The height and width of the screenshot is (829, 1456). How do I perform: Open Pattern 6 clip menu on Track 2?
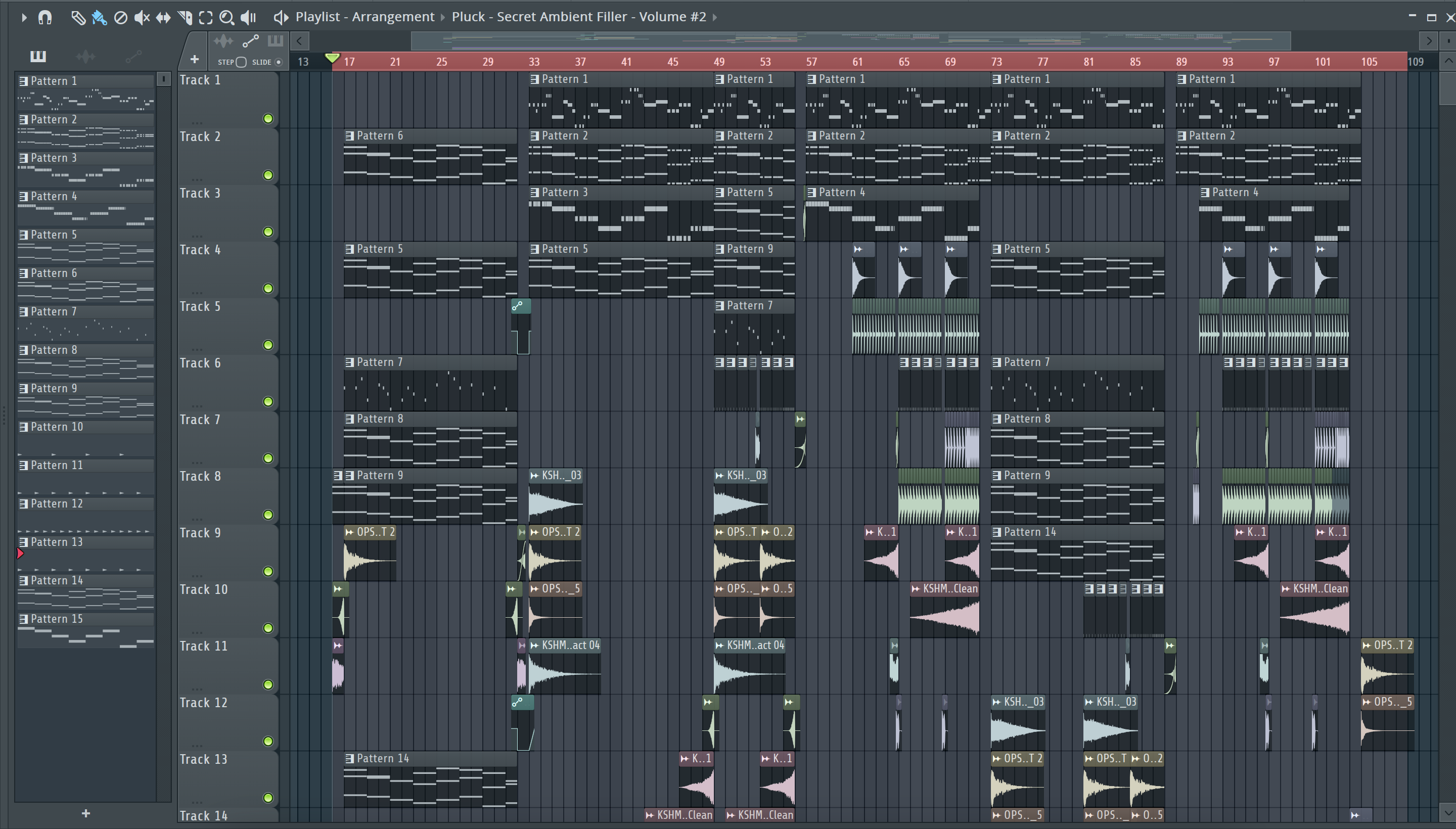(350, 136)
